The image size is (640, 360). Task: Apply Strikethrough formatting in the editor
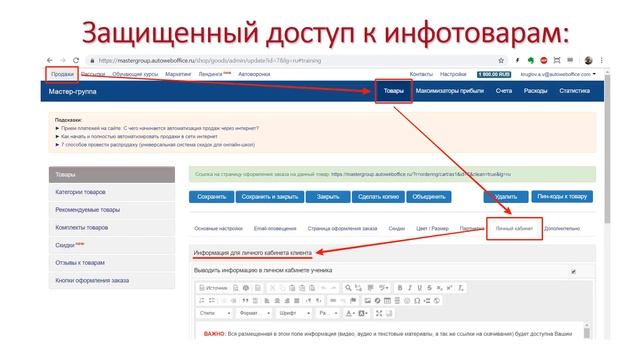[x=429, y=288]
